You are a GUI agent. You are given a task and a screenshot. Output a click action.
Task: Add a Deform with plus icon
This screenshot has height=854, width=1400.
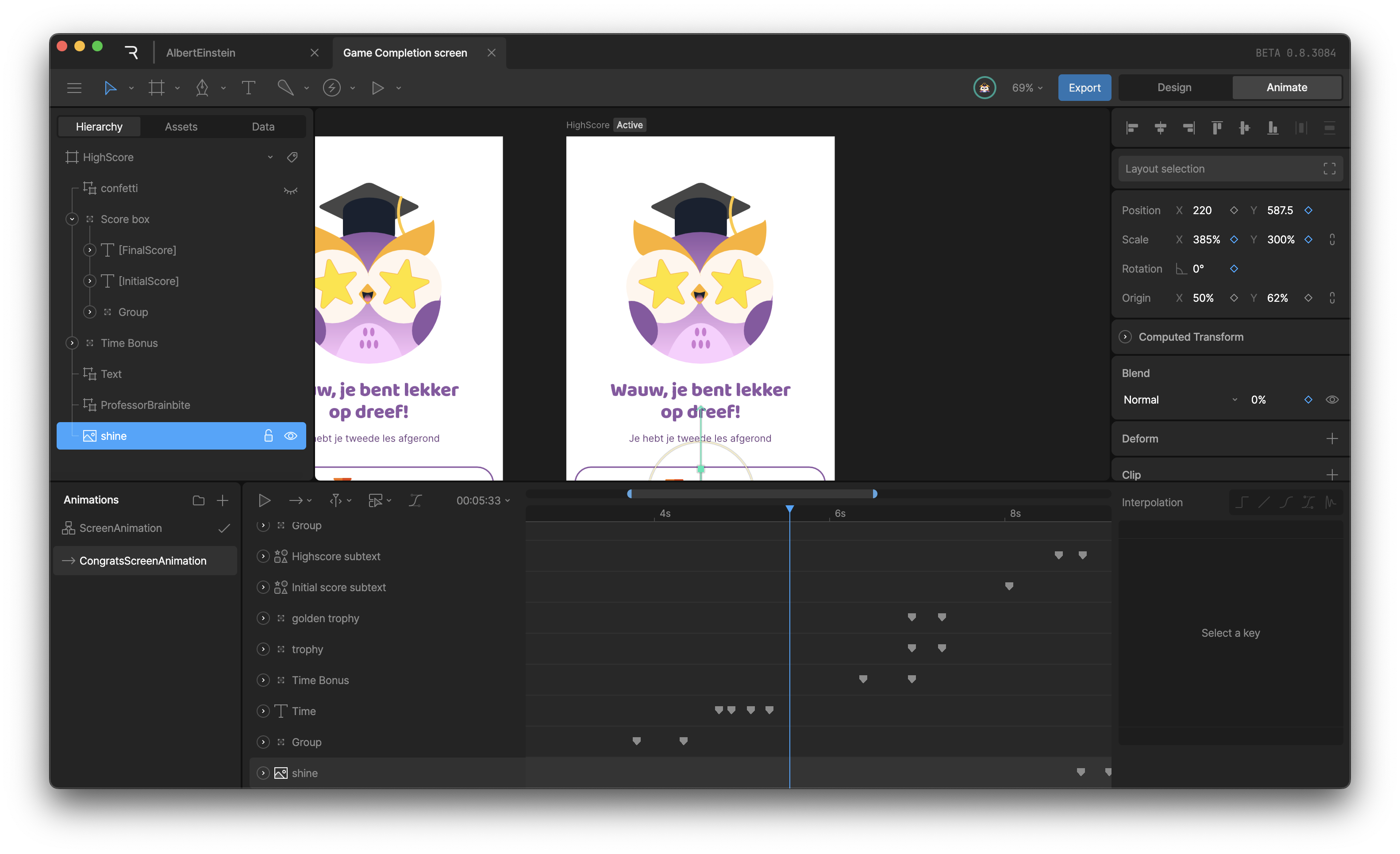coord(1332,439)
